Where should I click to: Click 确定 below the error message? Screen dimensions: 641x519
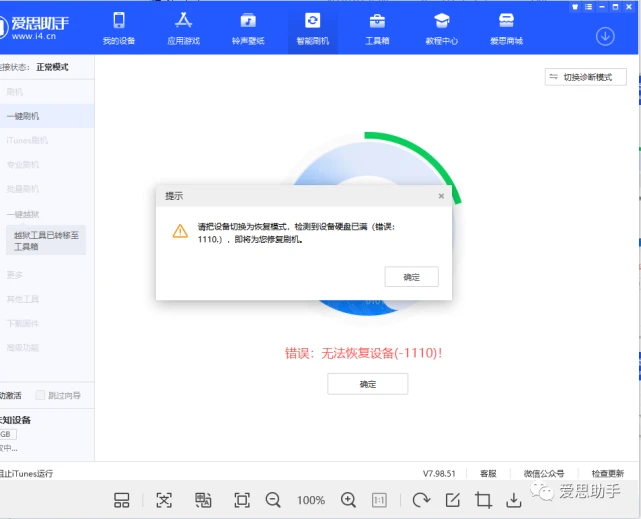click(368, 384)
